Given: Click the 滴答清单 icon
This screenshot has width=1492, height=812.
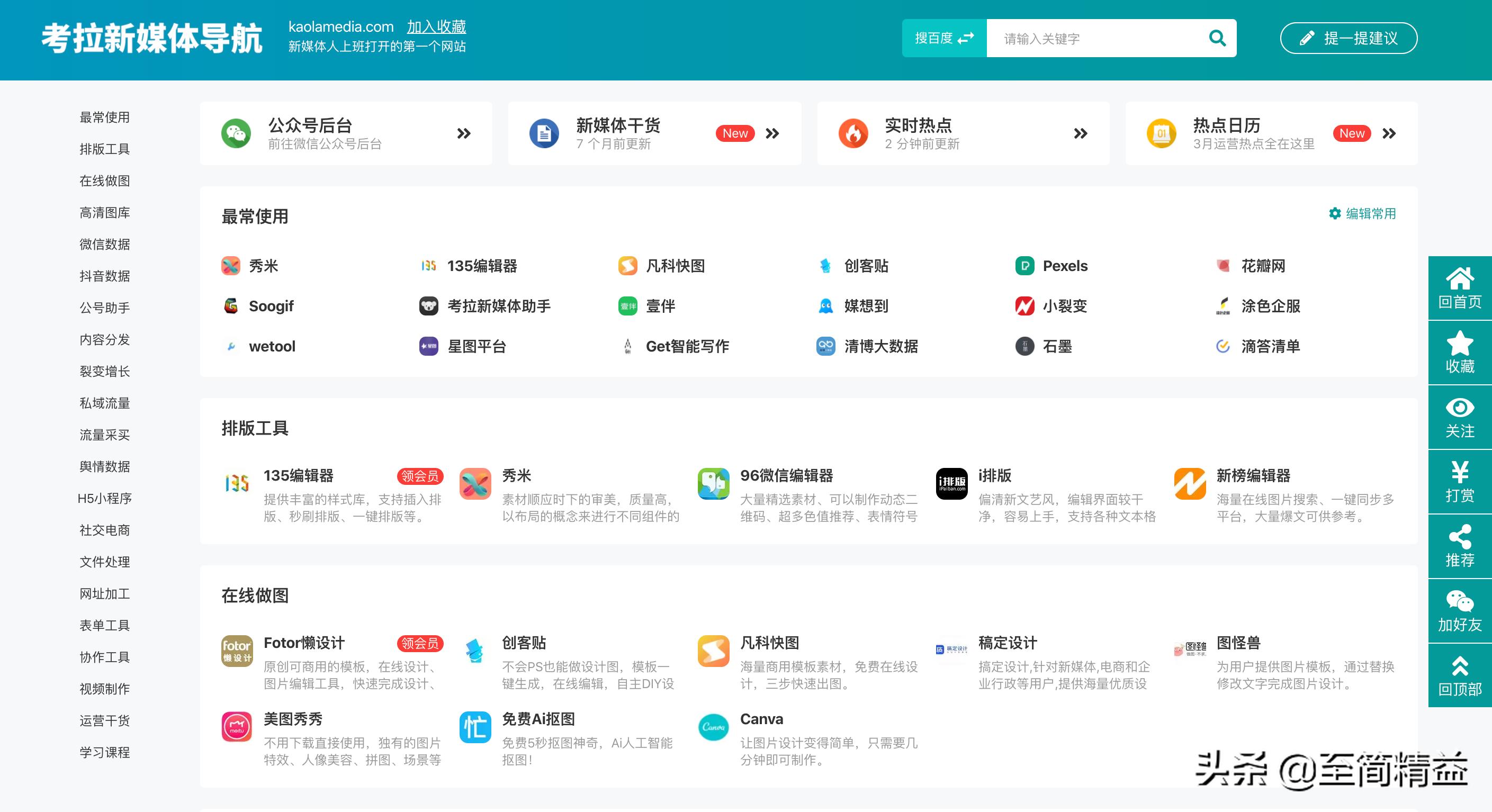Looking at the screenshot, I should point(1223,346).
